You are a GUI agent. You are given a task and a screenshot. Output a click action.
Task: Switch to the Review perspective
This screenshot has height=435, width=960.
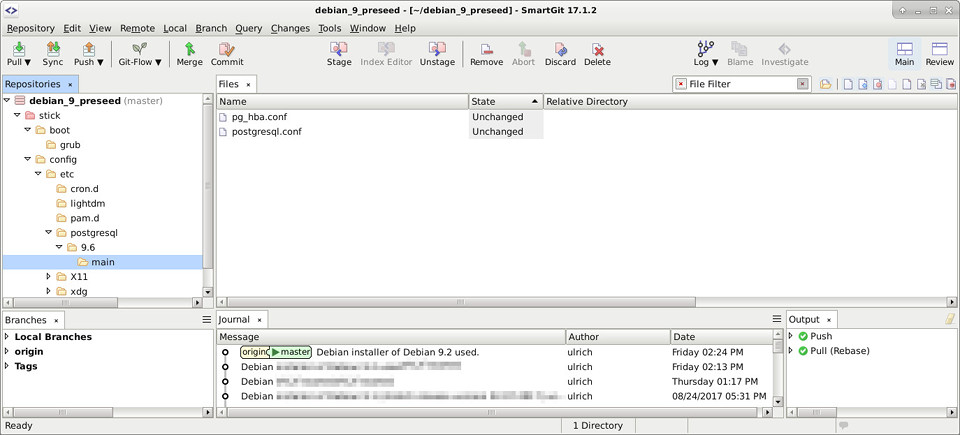coord(939,54)
